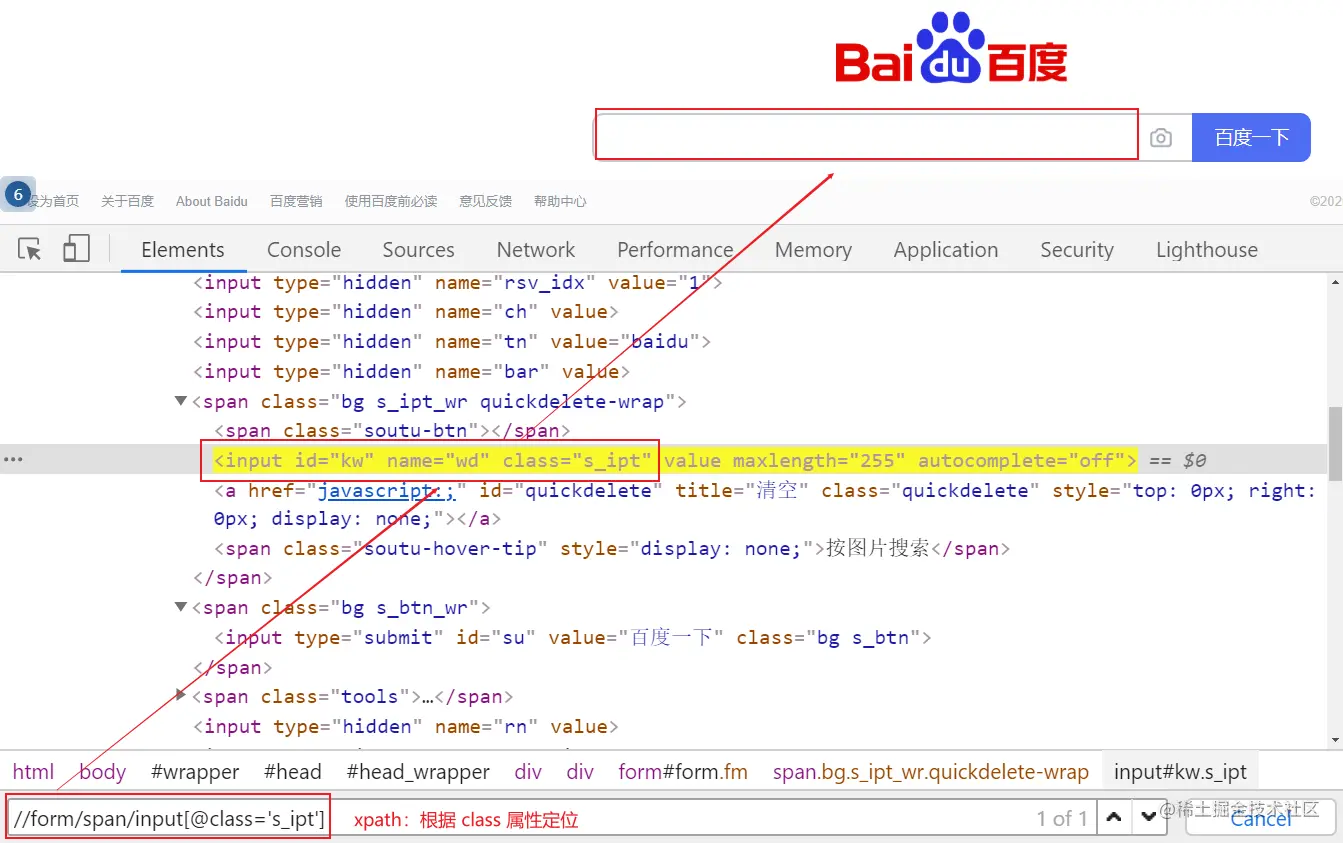Click the 百度一下 search button
The image size is (1343, 843).
(1251, 137)
